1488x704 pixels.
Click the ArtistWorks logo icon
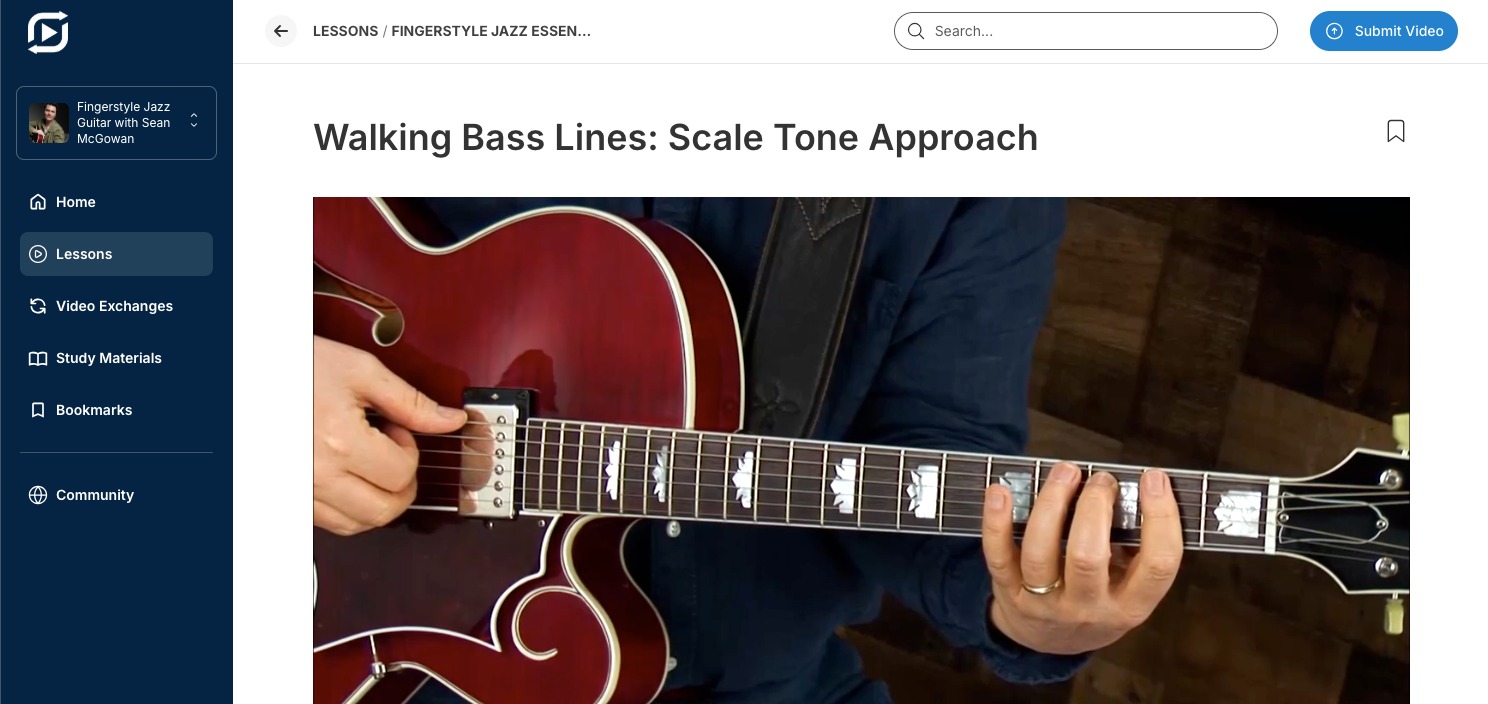[x=47, y=32]
